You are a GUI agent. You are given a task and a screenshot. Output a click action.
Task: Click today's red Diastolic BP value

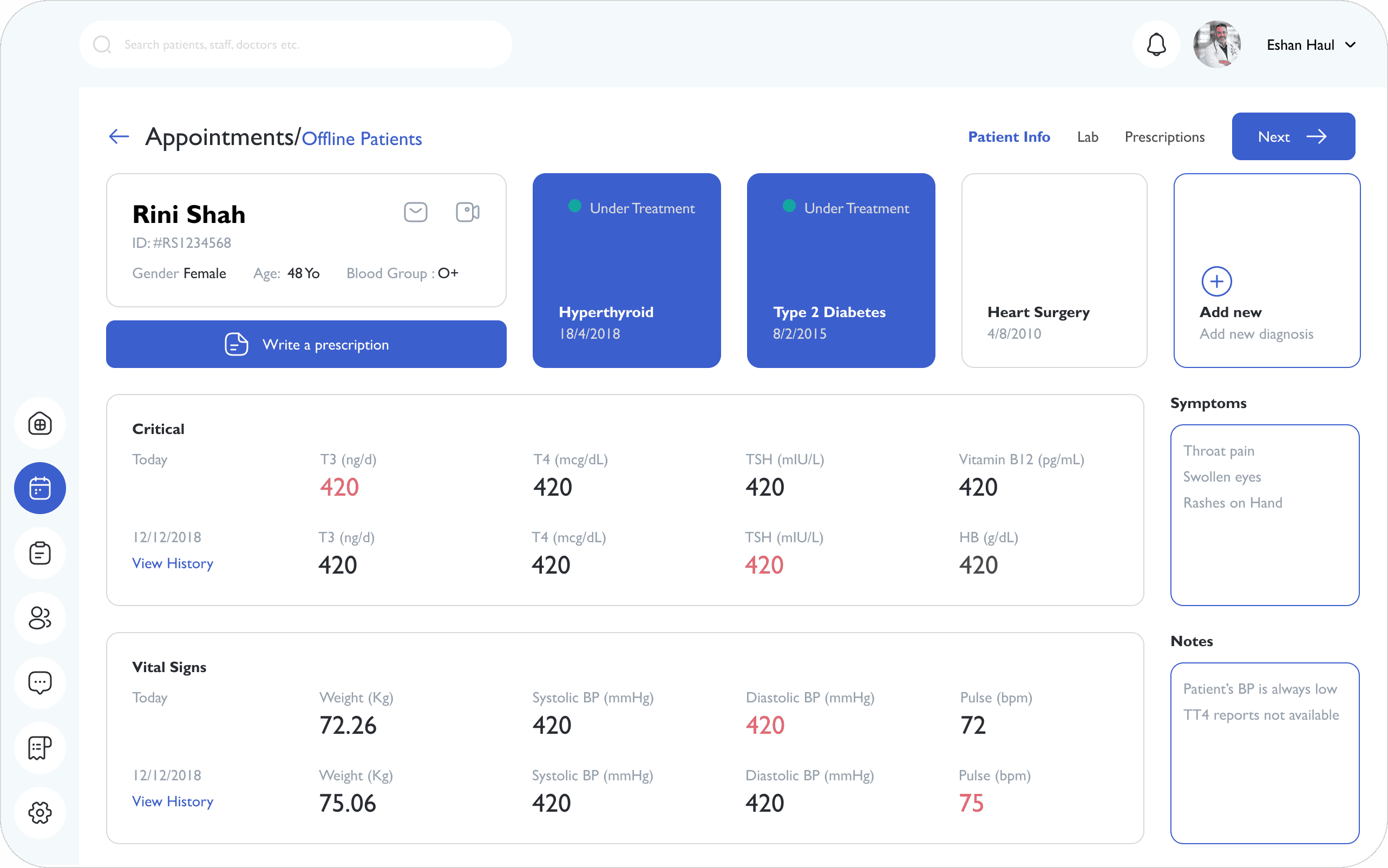pyautogui.click(x=765, y=726)
